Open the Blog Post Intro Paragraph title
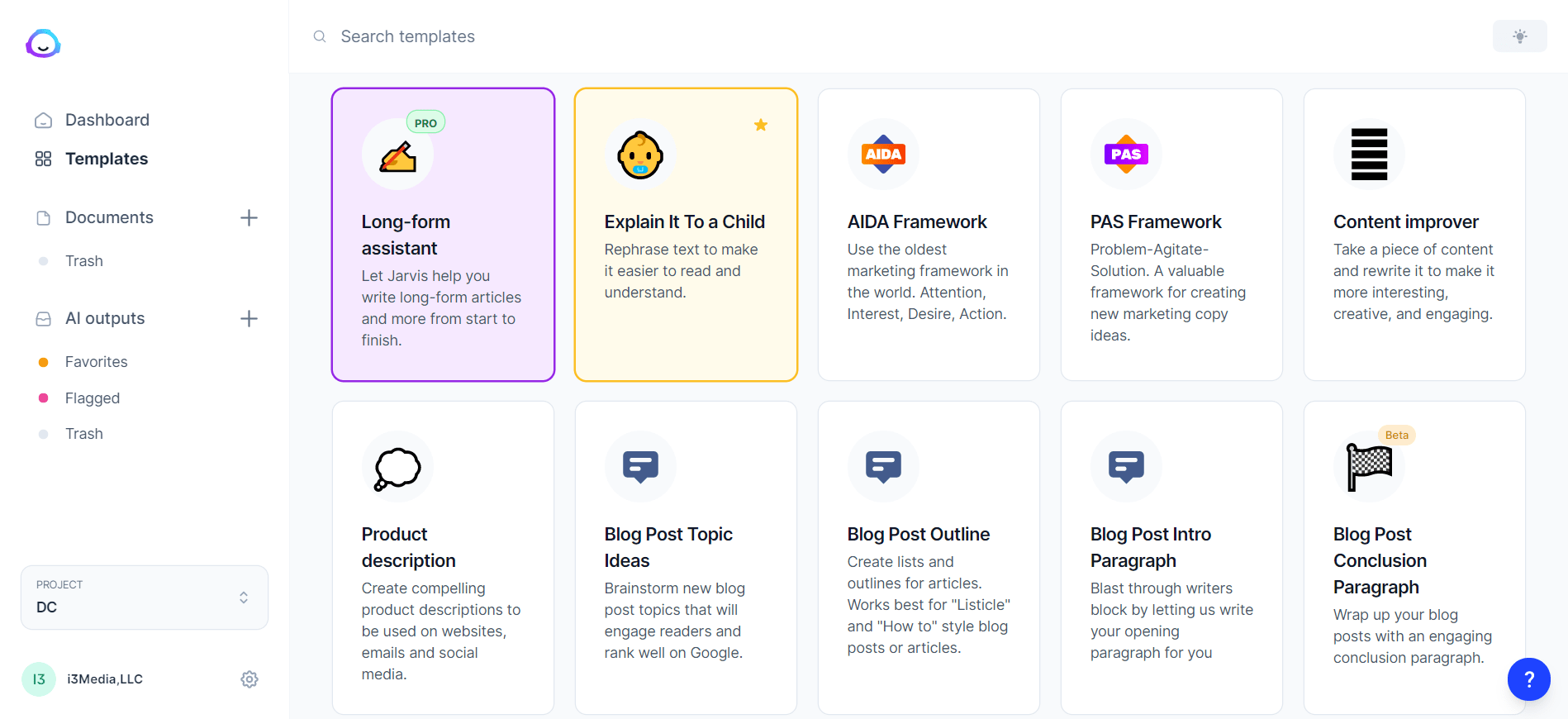The height and width of the screenshot is (719, 1568). pos(1151,547)
